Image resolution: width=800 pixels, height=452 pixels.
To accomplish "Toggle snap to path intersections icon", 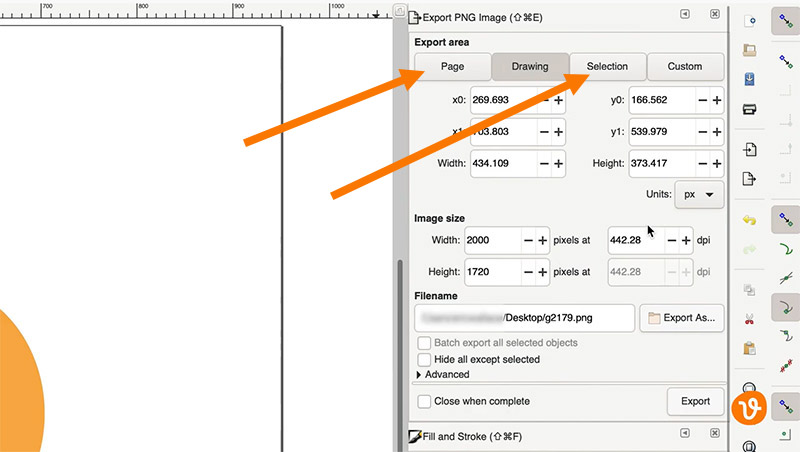I will [x=786, y=278].
